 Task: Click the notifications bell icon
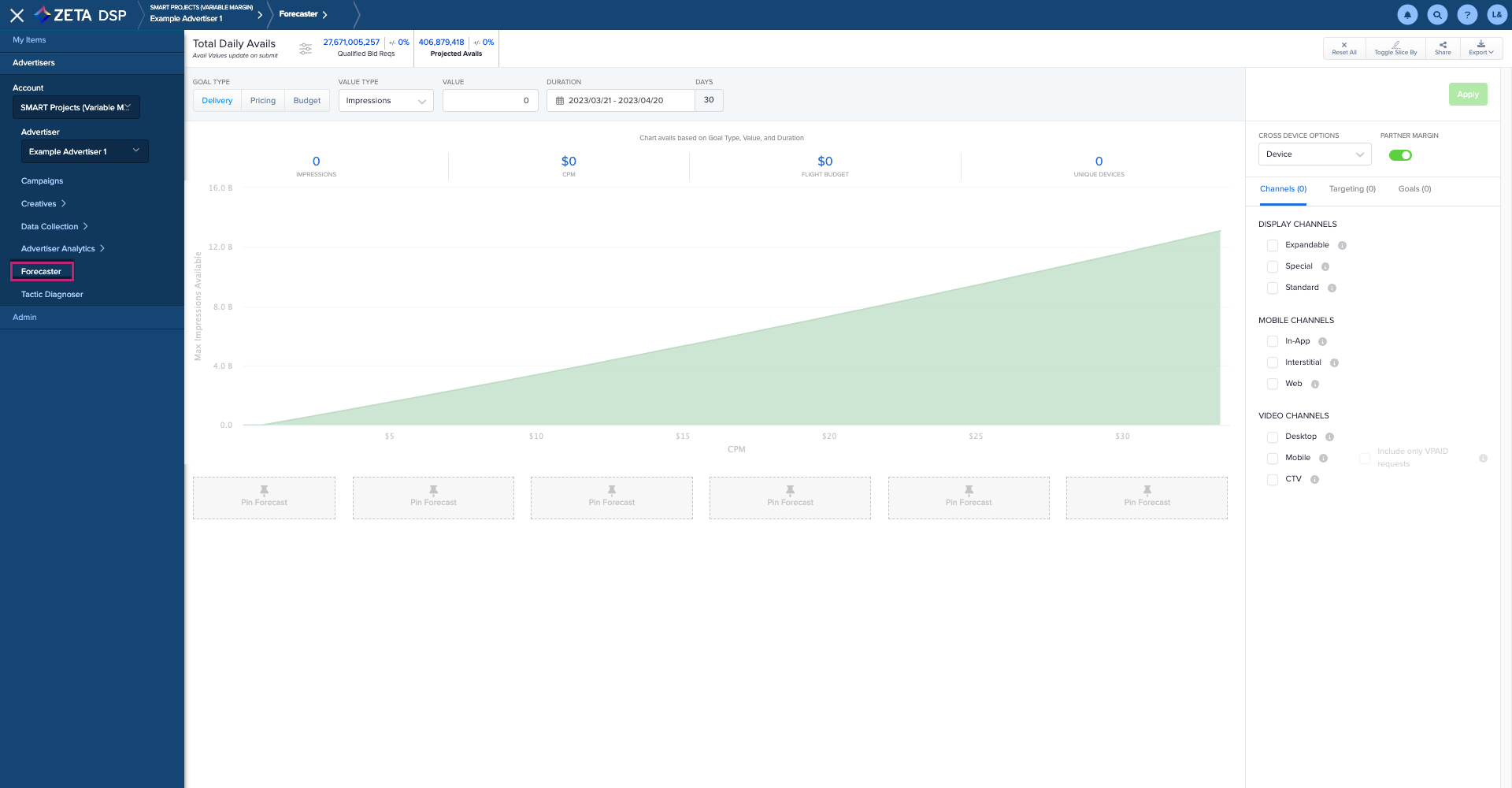click(1407, 14)
